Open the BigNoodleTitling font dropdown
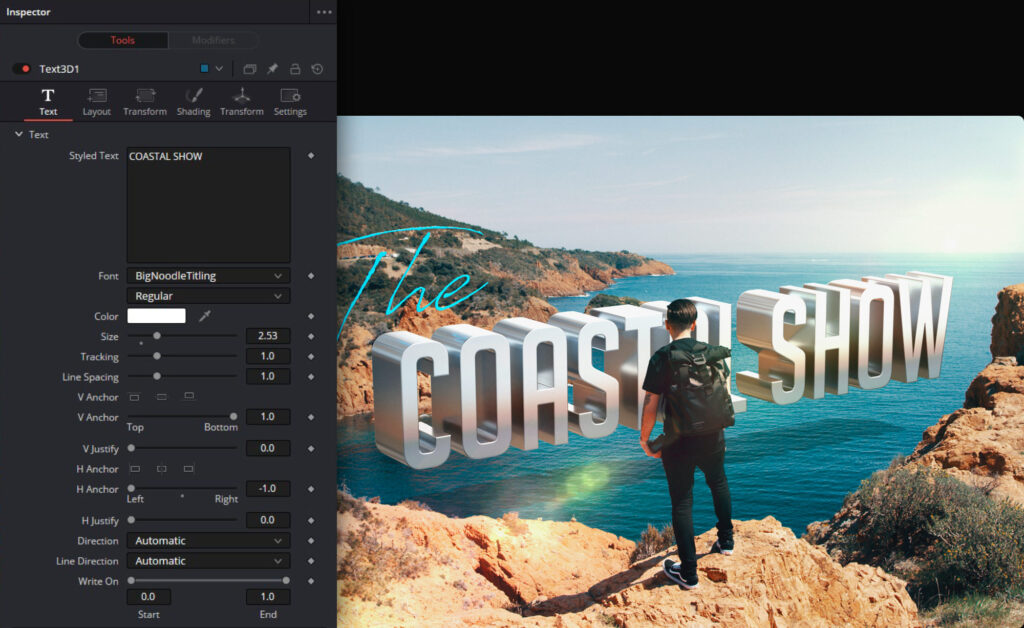The image size is (1024, 628). (x=208, y=276)
